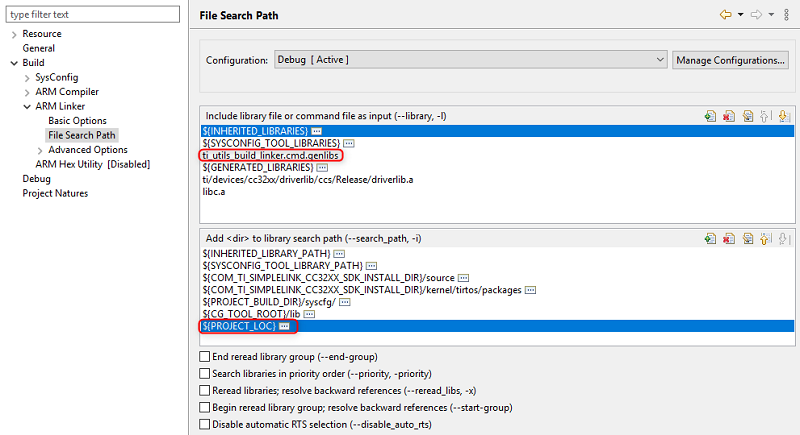Click Delete icon in library file list

[729, 116]
